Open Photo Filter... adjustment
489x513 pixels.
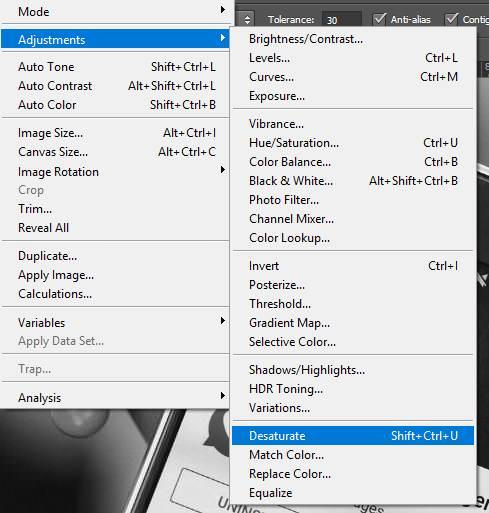click(353, 200)
